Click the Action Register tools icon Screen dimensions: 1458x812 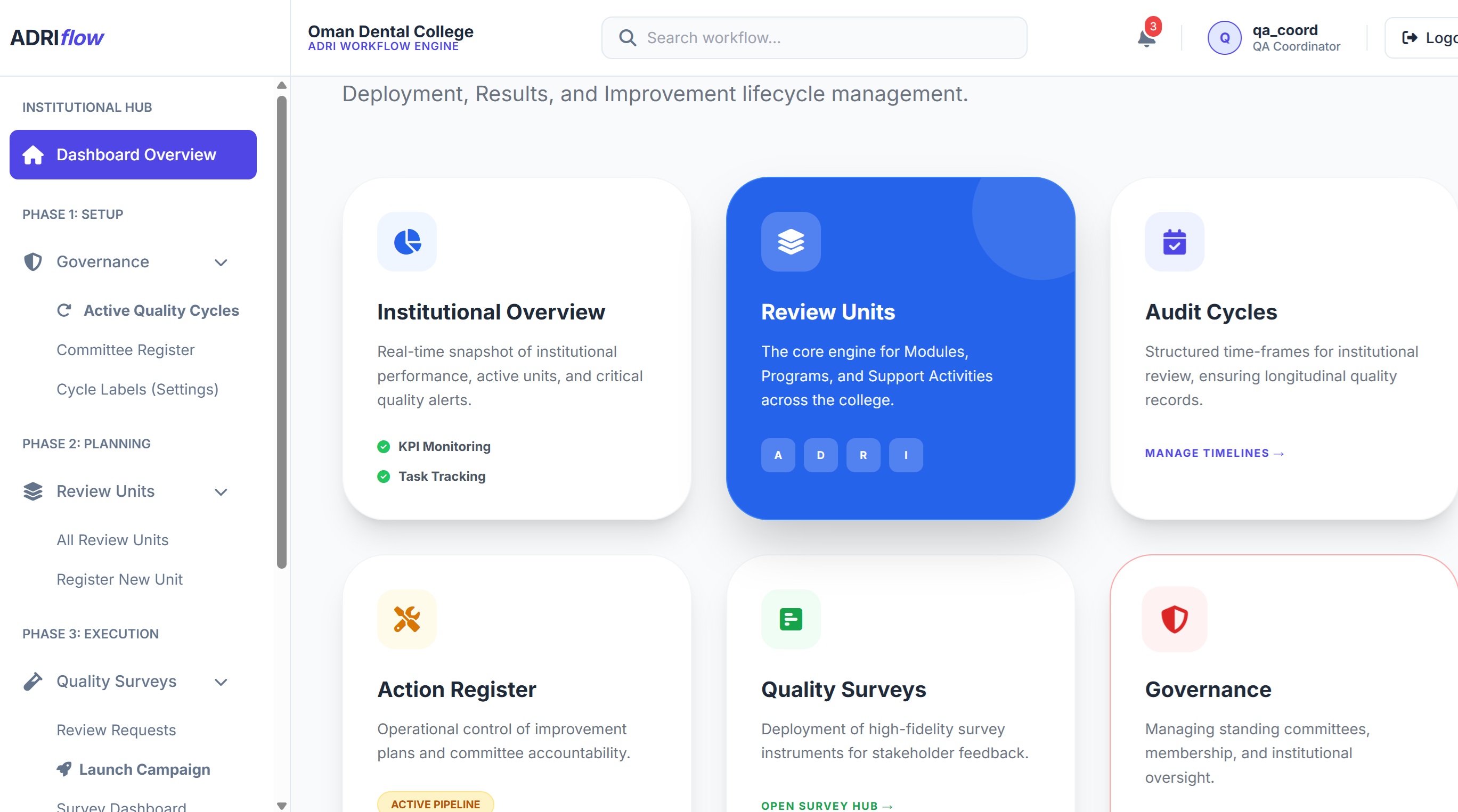pyautogui.click(x=407, y=619)
